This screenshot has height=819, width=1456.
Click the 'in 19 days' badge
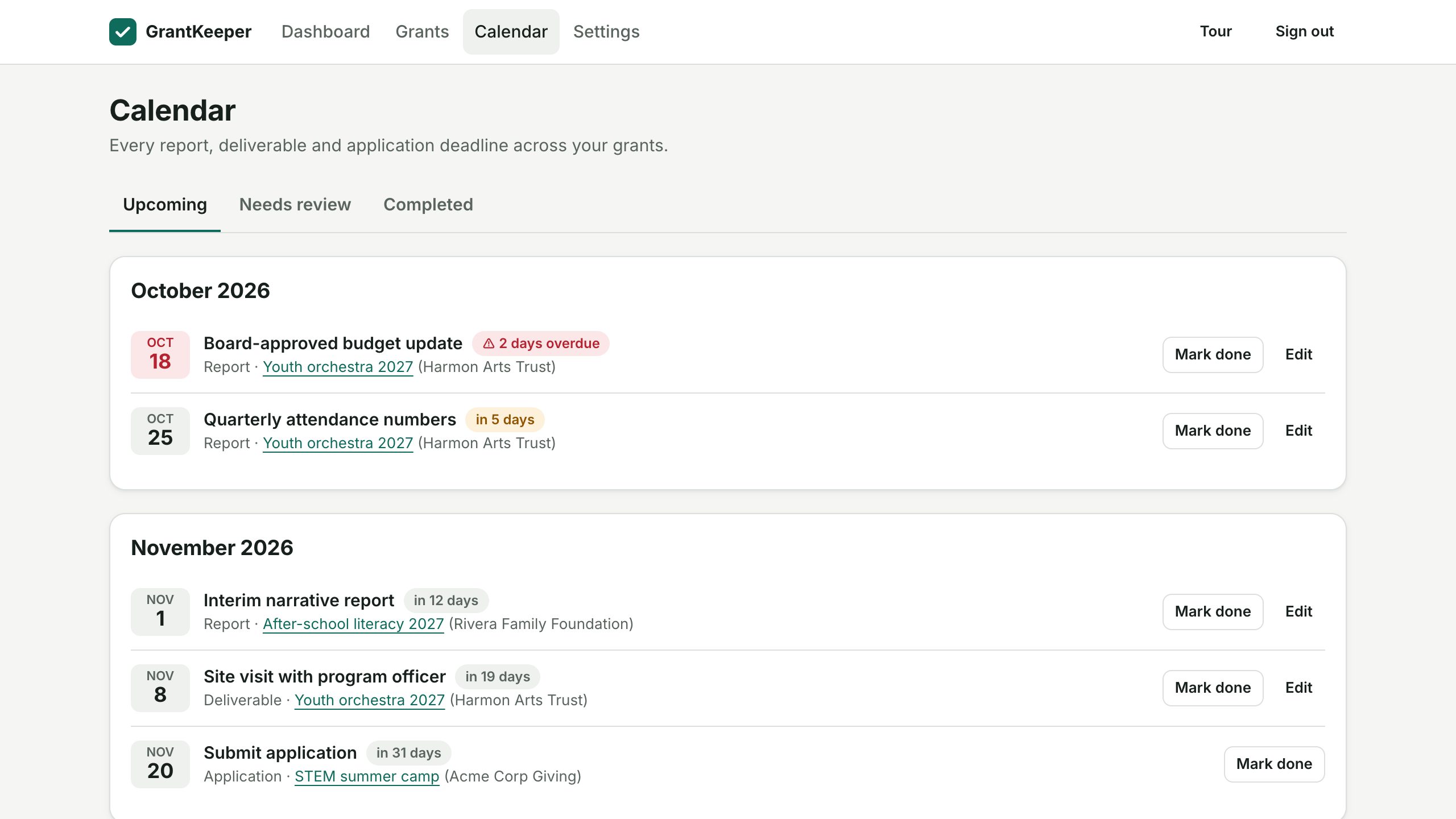pos(498,677)
